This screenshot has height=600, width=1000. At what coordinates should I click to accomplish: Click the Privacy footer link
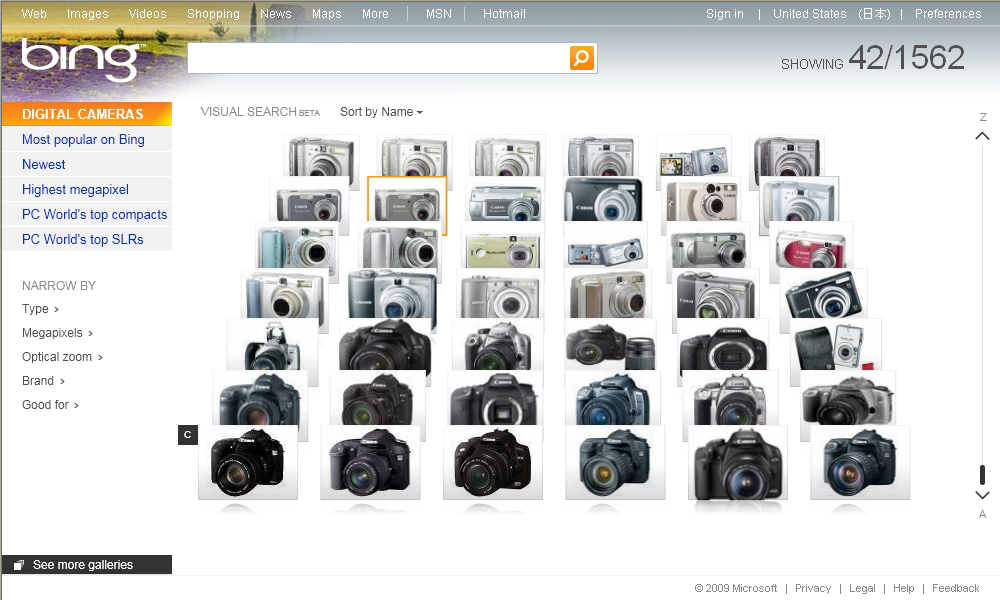coord(812,588)
